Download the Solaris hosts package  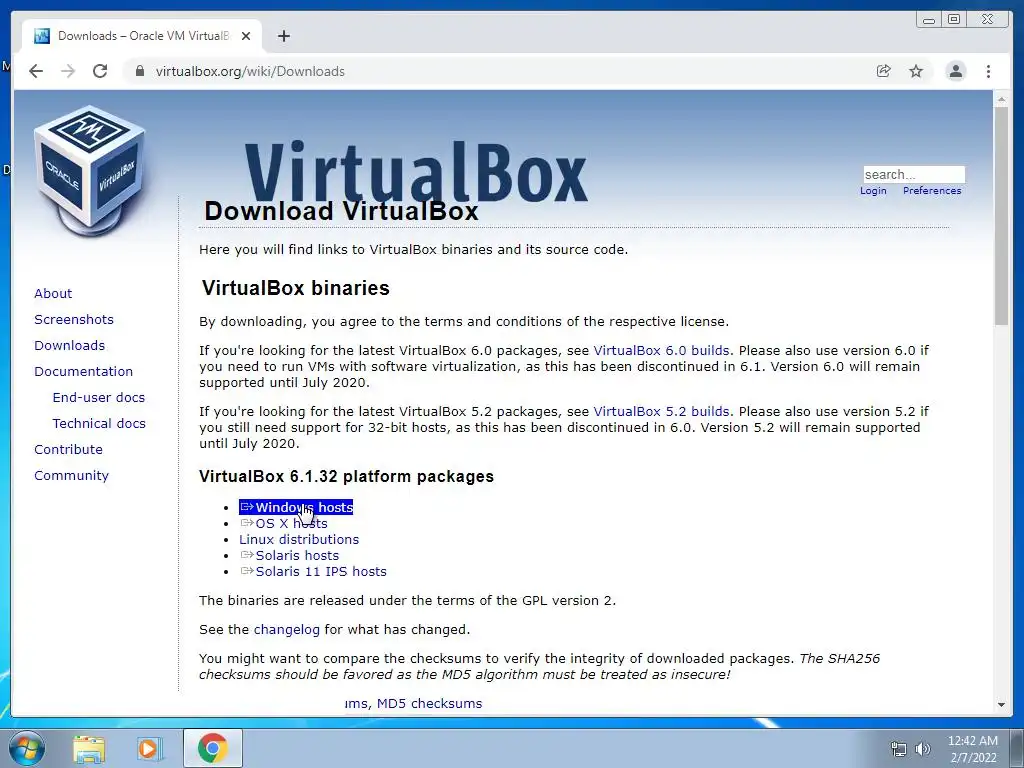[289, 556]
